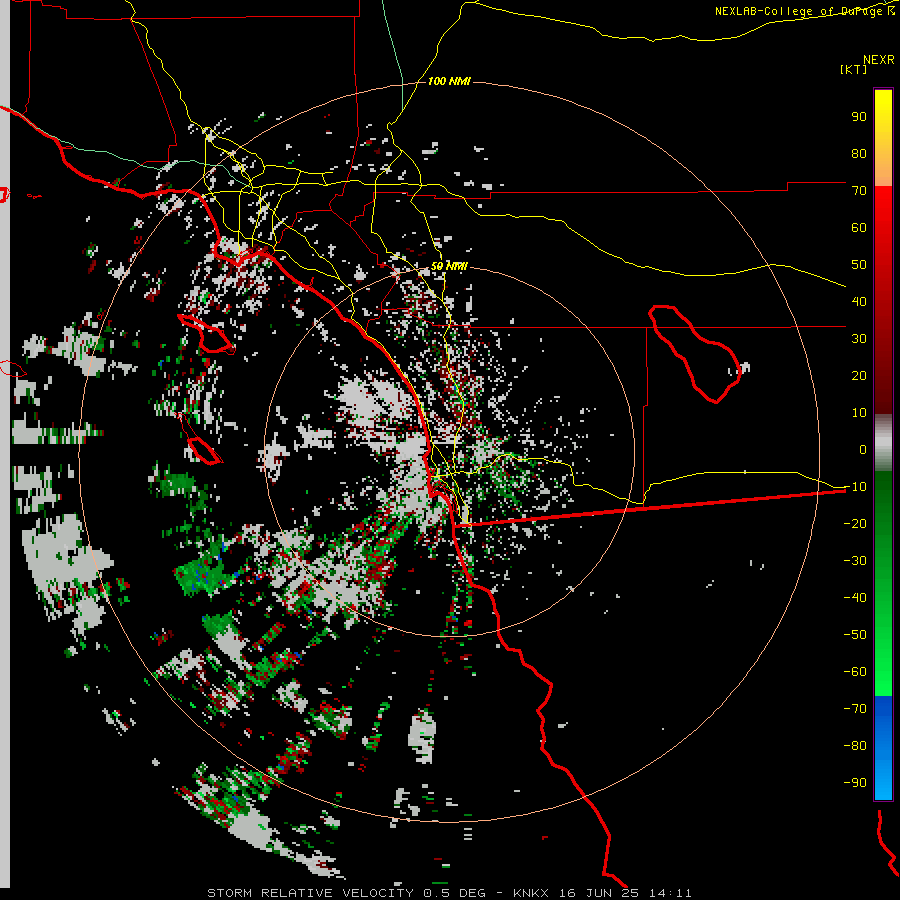Pick the bright red band below 70 on color scale
900x900 pixels.
883,208
